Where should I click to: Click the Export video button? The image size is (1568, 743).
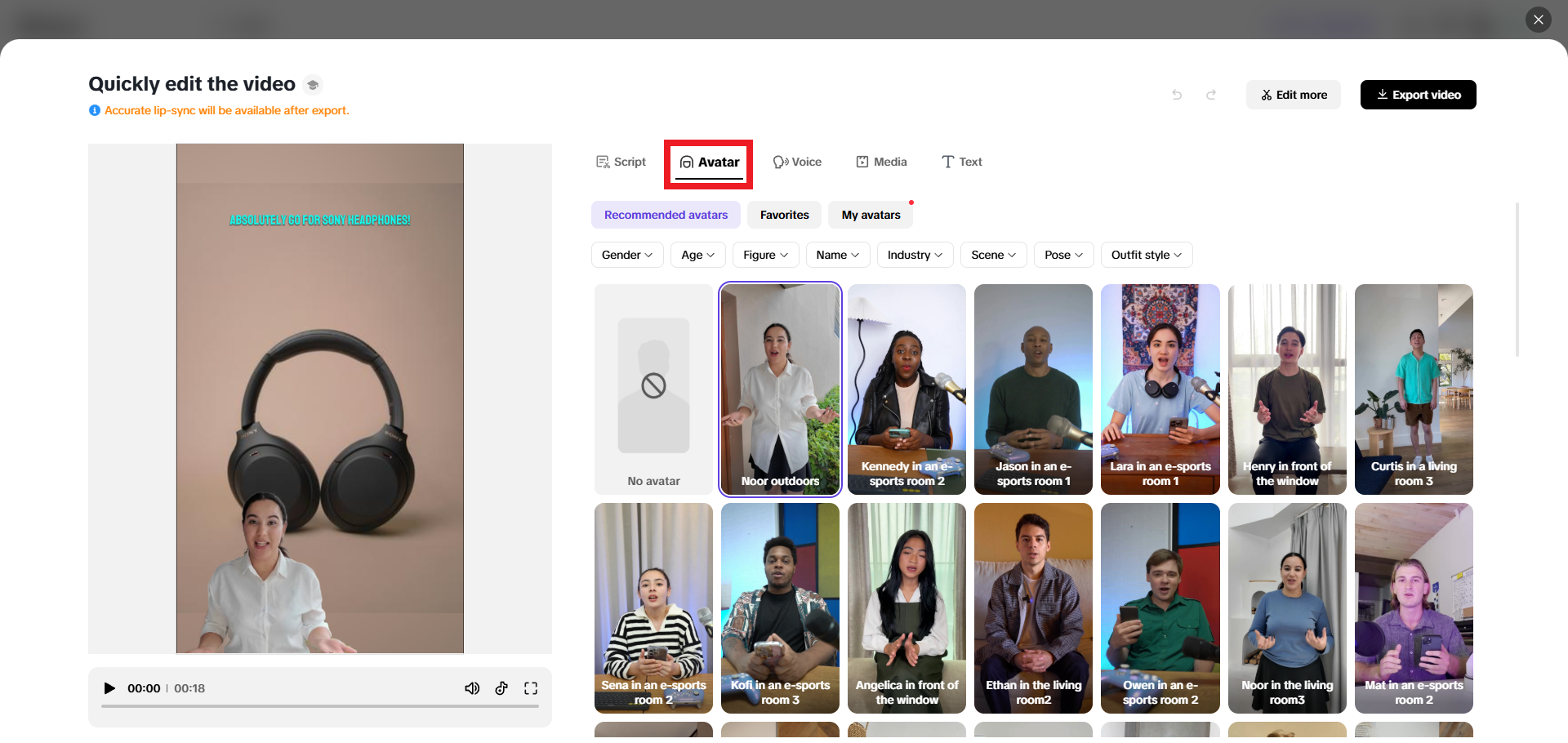(x=1418, y=95)
